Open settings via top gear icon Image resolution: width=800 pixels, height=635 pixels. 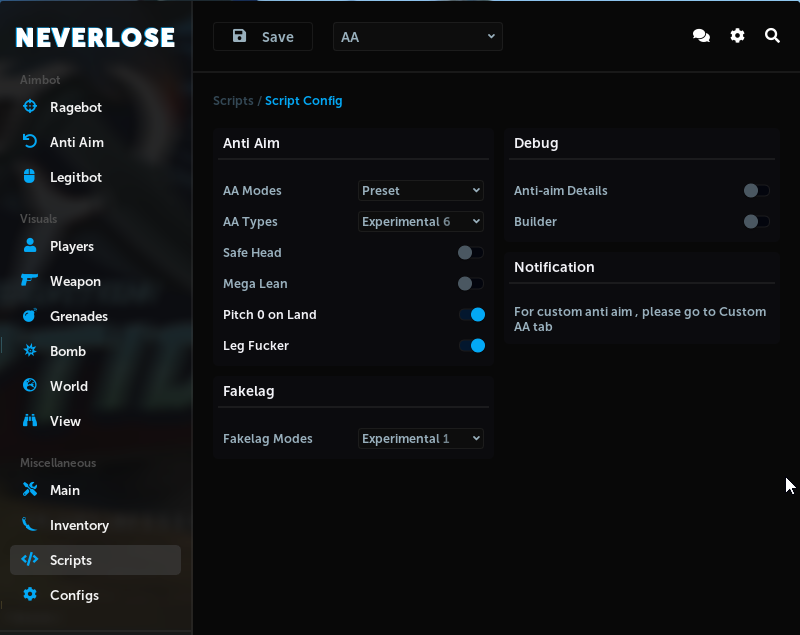pyautogui.click(x=737, y=36)
